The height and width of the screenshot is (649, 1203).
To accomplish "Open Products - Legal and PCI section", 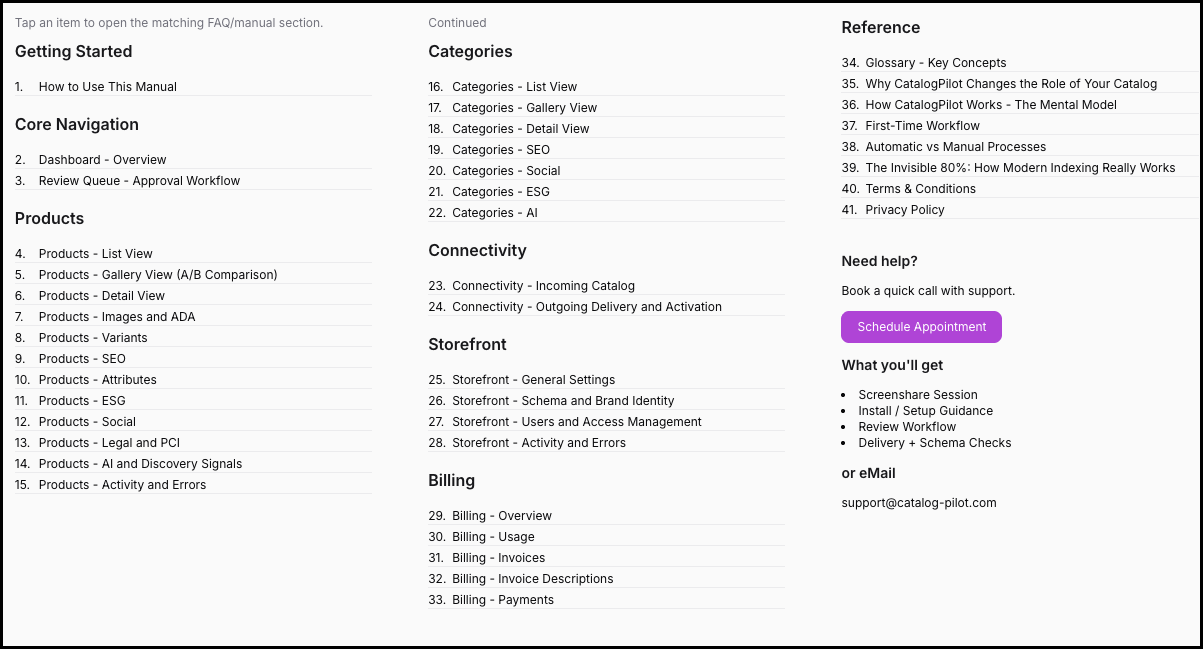I will point(109,443).
